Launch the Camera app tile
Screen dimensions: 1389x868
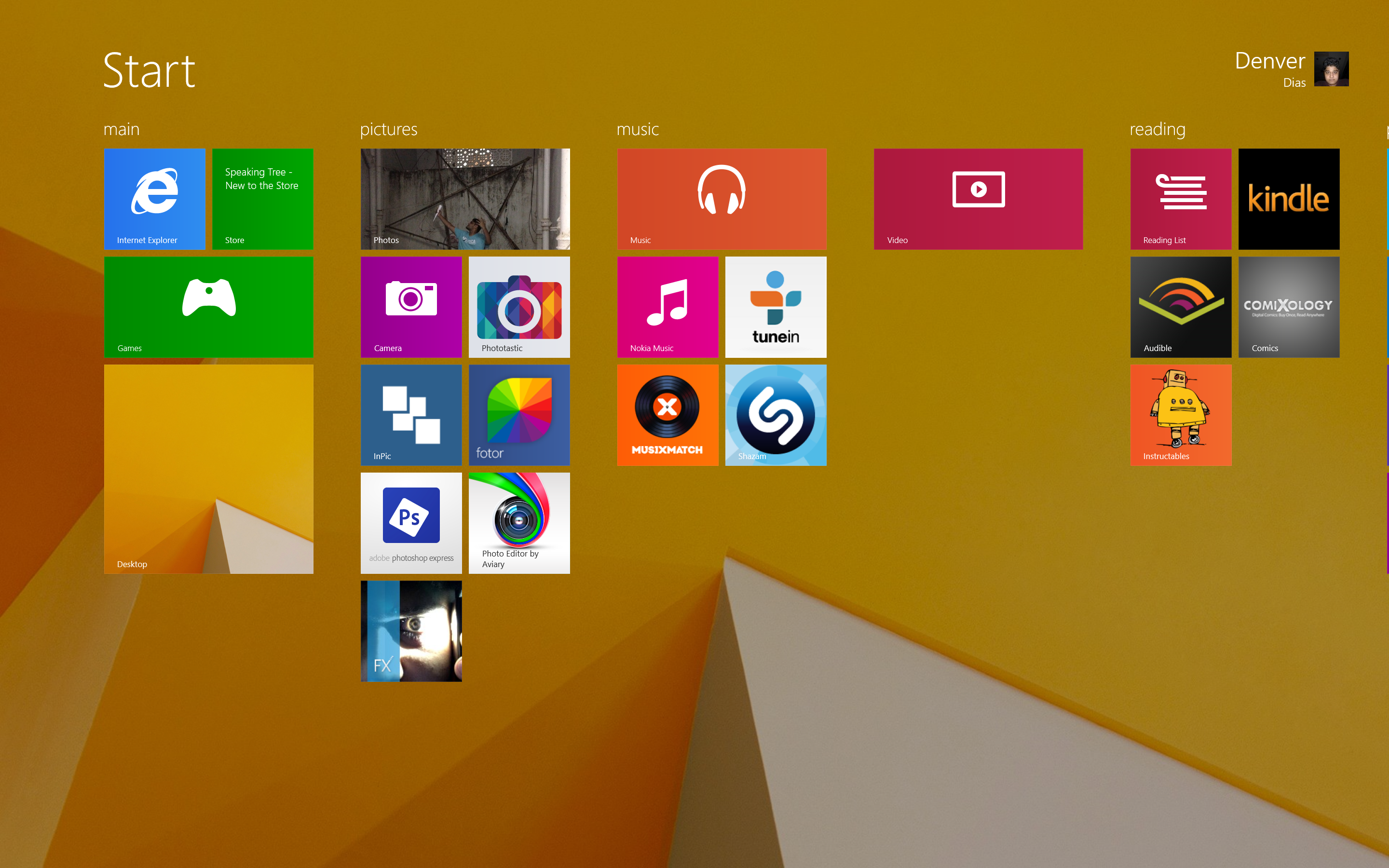[x=411, y=307]
